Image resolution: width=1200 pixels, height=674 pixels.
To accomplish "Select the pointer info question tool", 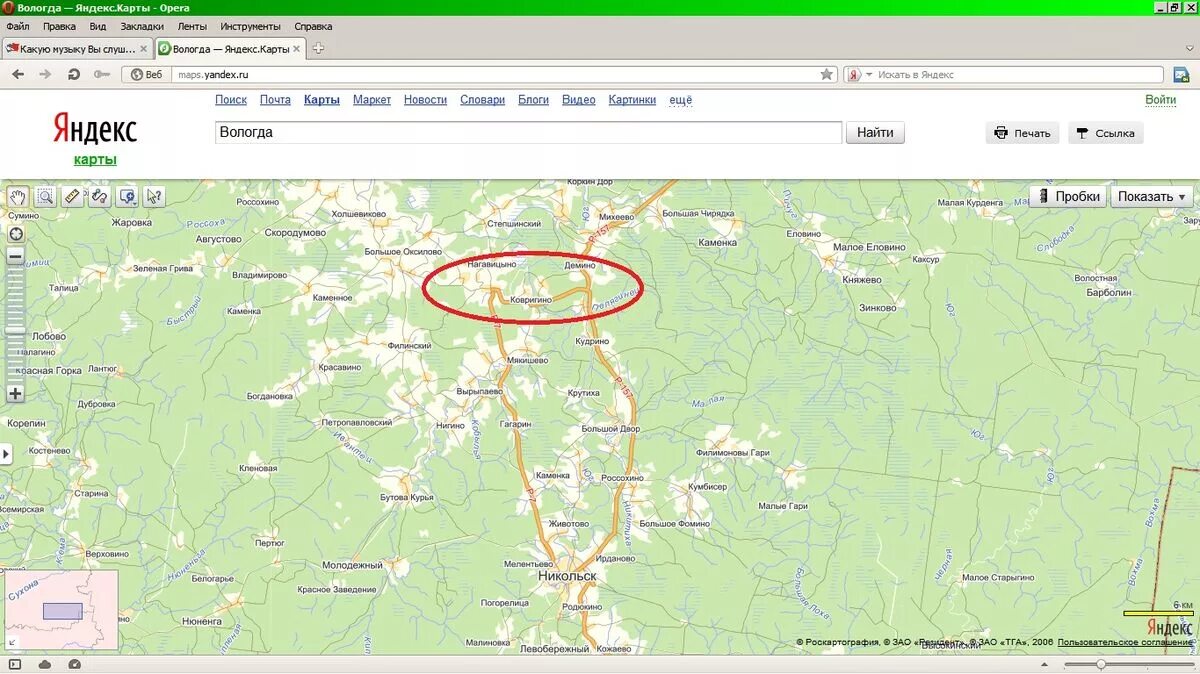I will pyautogui.click(x=153, y=196).
